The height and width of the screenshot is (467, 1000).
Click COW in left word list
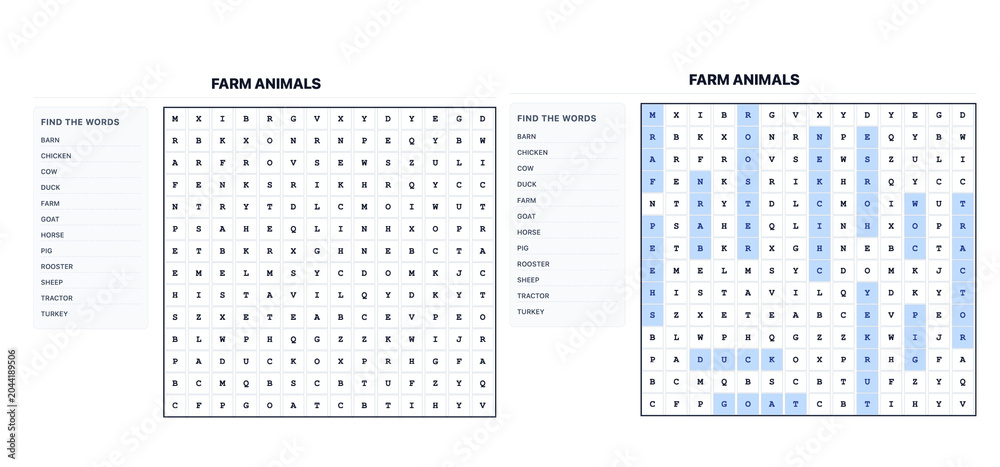tap(49, 172)
